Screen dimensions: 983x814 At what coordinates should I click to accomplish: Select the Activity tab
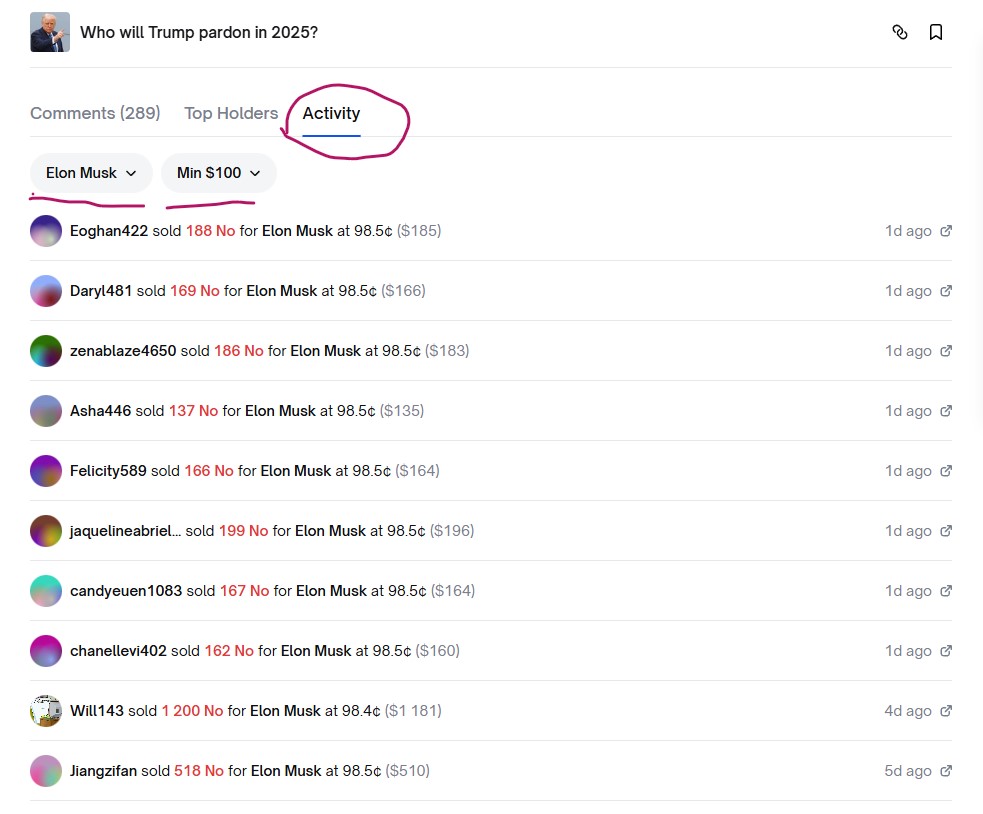[x=331, y=113]
